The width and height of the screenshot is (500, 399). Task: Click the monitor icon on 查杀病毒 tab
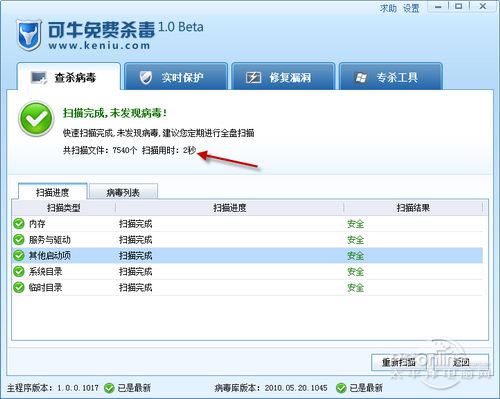point(39,78)
